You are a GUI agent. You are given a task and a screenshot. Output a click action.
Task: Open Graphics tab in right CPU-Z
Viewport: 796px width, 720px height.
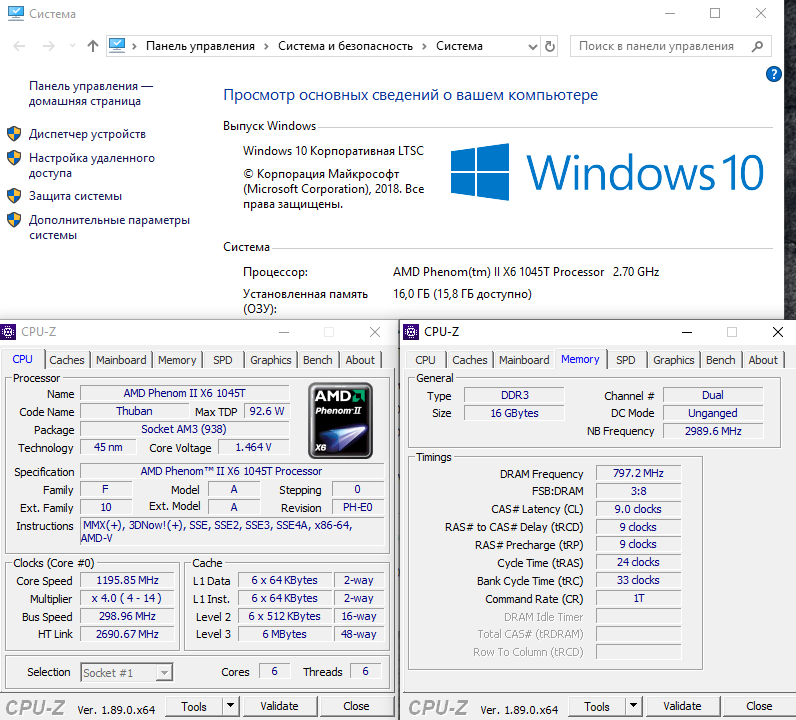pyautogui.click(x=674, y=360)
